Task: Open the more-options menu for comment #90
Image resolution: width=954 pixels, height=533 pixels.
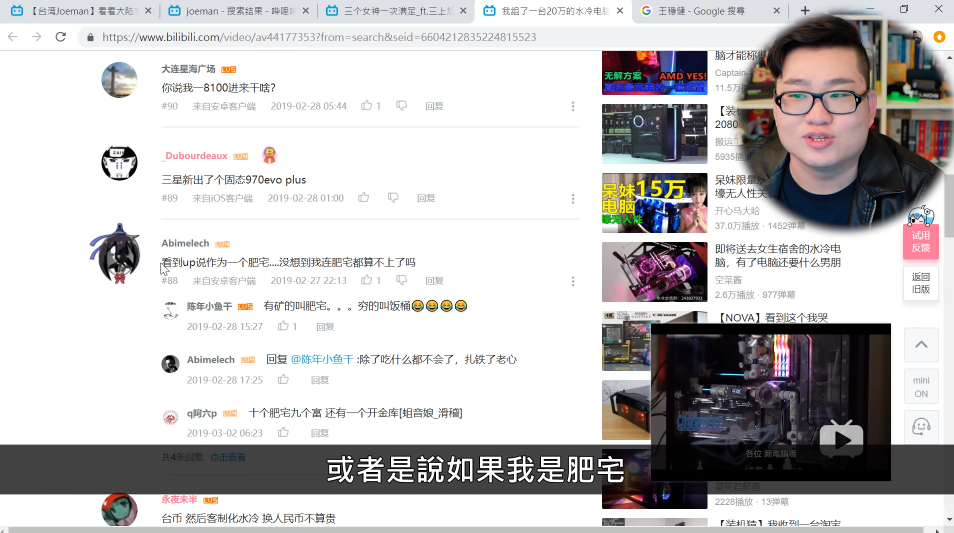Action: [573, 106]
